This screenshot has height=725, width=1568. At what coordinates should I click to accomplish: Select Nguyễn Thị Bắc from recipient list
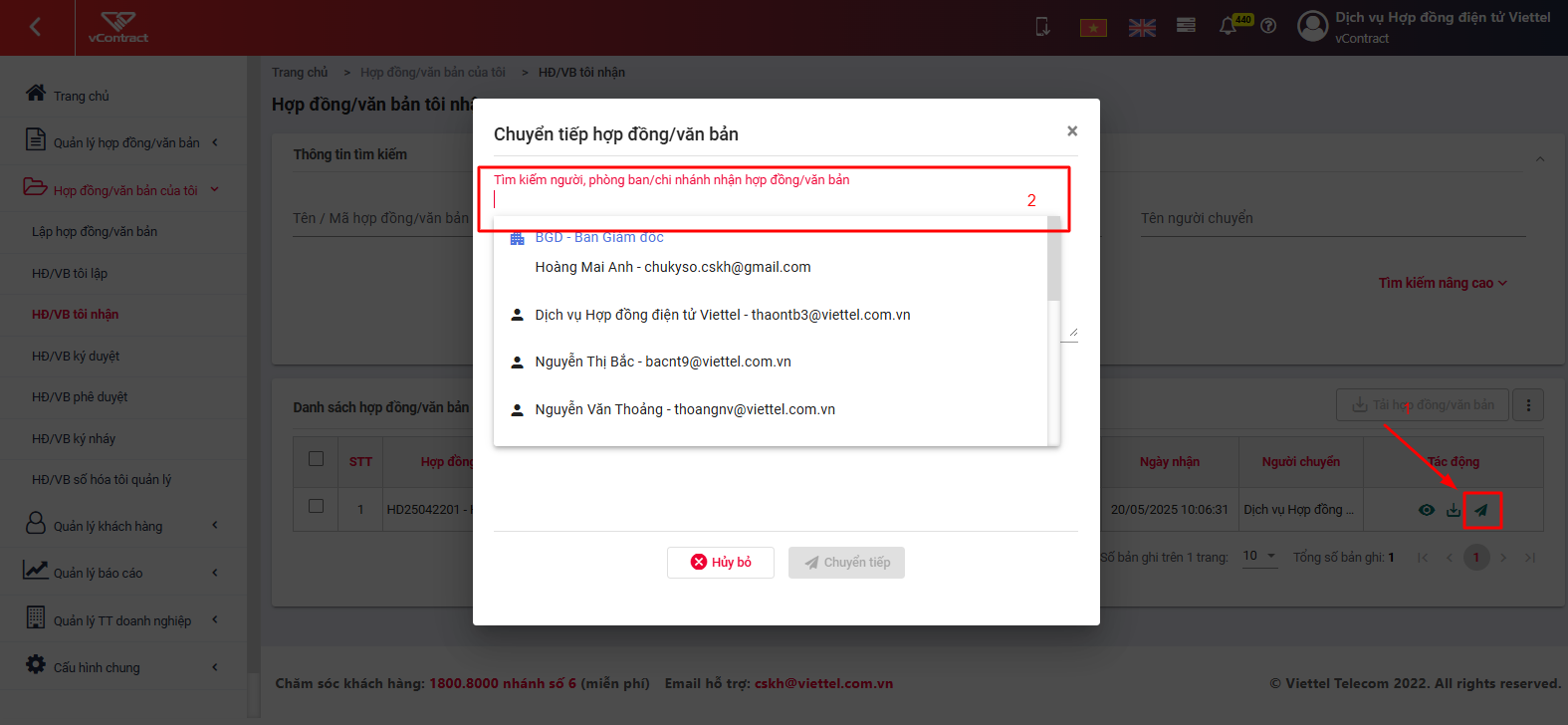(x=771, y=362)
